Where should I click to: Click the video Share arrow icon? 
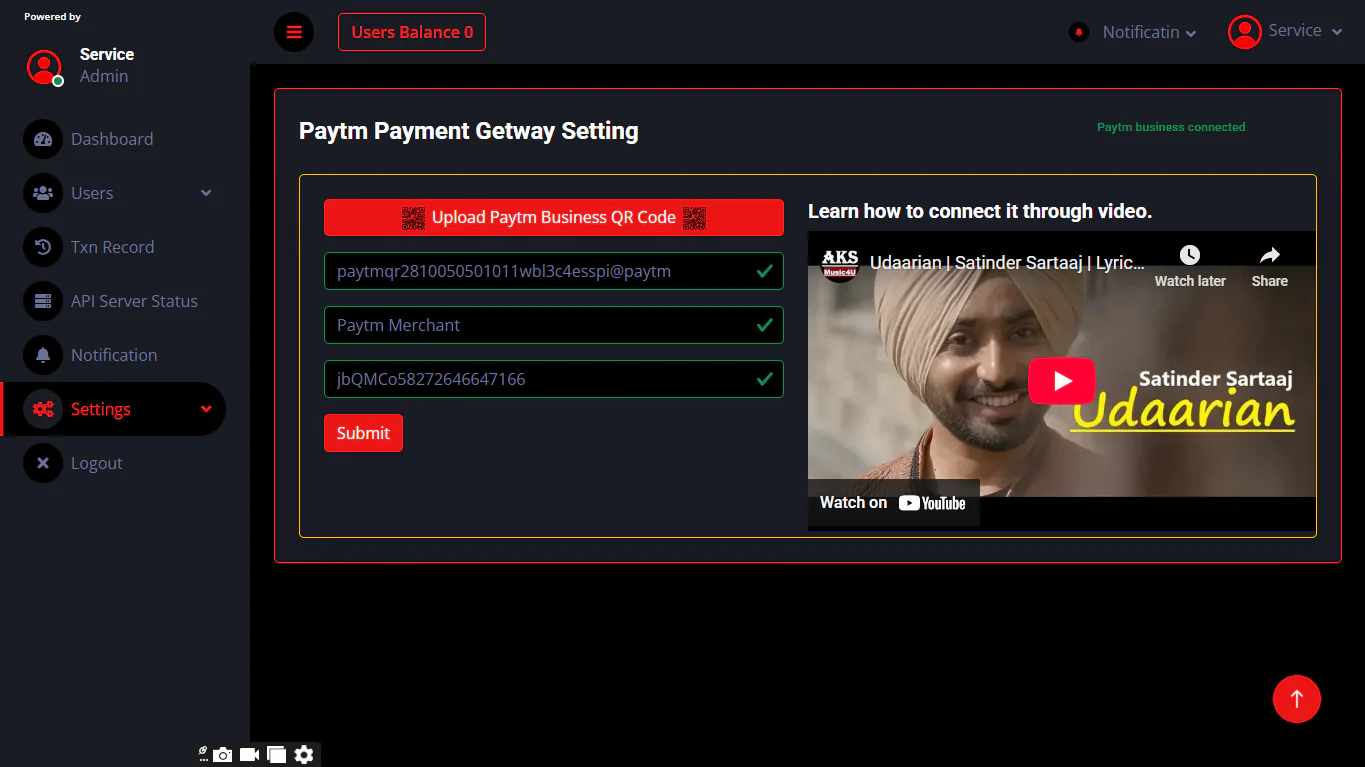point(1269,255)
